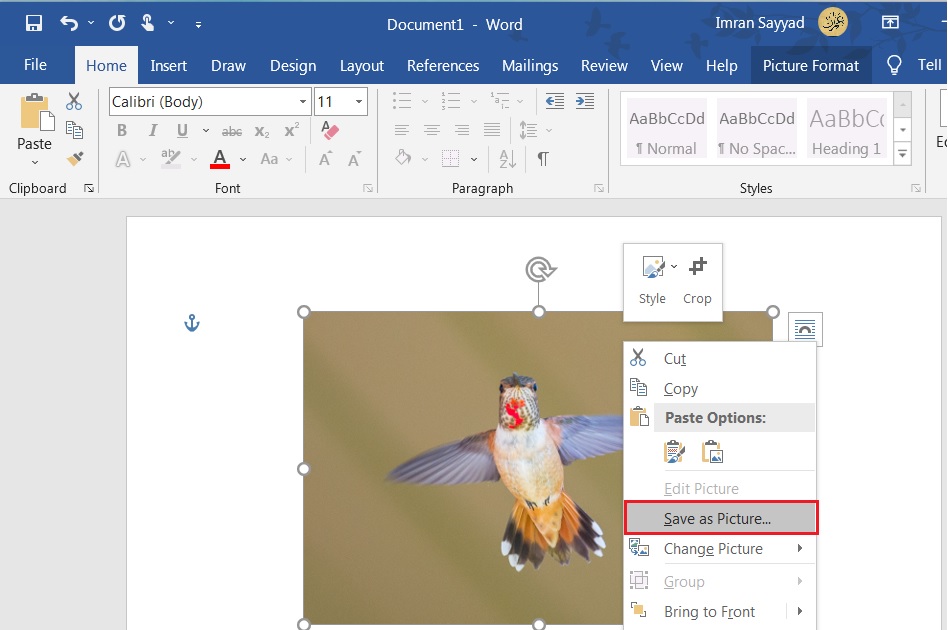
Task: Click the Sort icon in Paragraph group
Action: pos(507,159)
